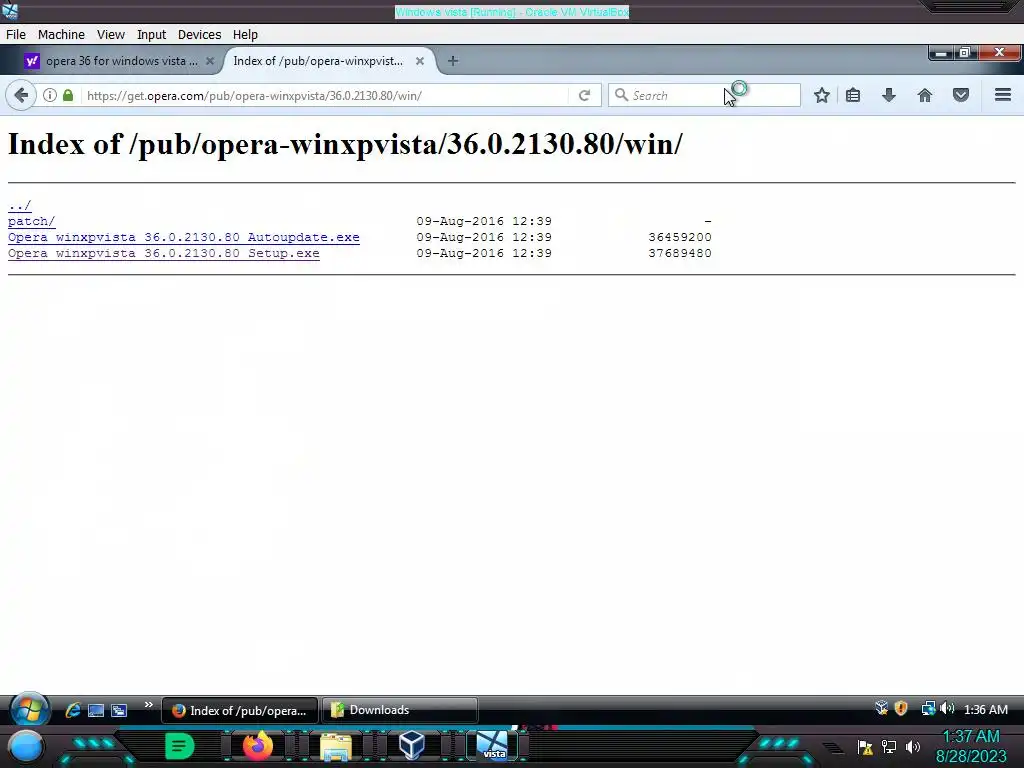Image resolution: width=1024 pixels, height=768 pixels.
Task: Launch Internet Explorer from Quick Launch
Action: (72, 710)
